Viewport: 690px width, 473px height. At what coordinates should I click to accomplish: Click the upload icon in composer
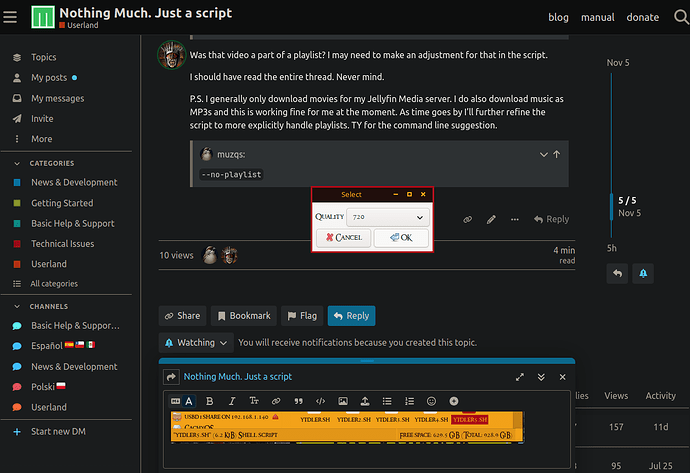[x=365, y=401]
